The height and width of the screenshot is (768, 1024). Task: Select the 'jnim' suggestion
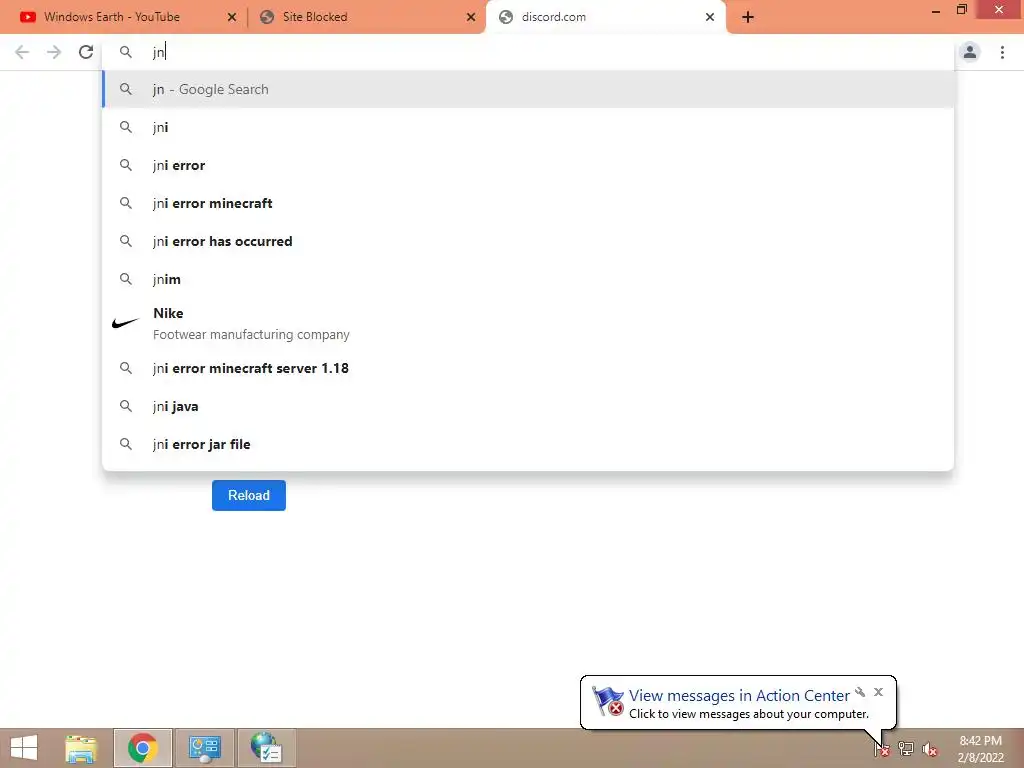(x=528, y=279)
